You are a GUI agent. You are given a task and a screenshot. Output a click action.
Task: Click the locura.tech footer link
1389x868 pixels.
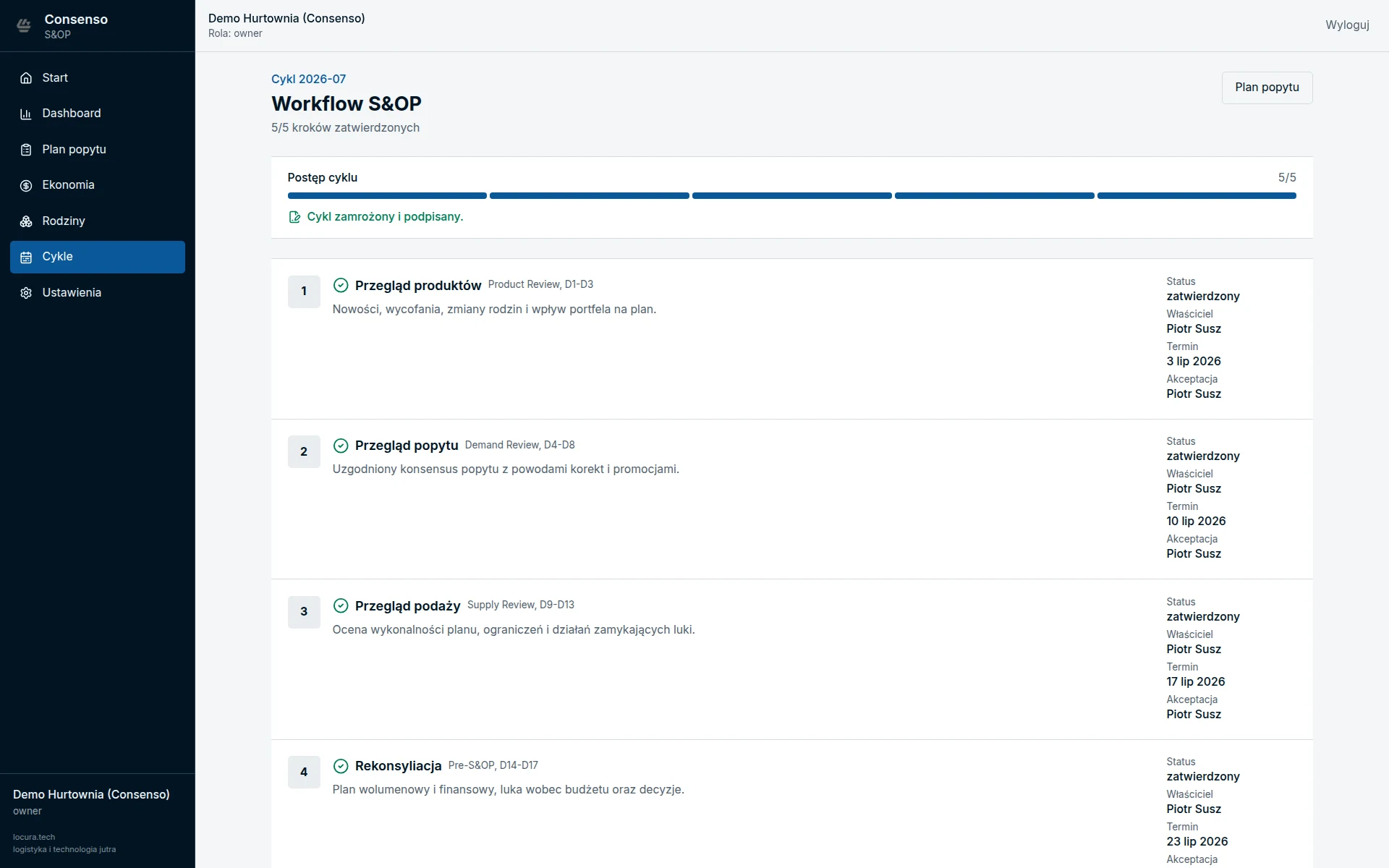tap(34, 837)
